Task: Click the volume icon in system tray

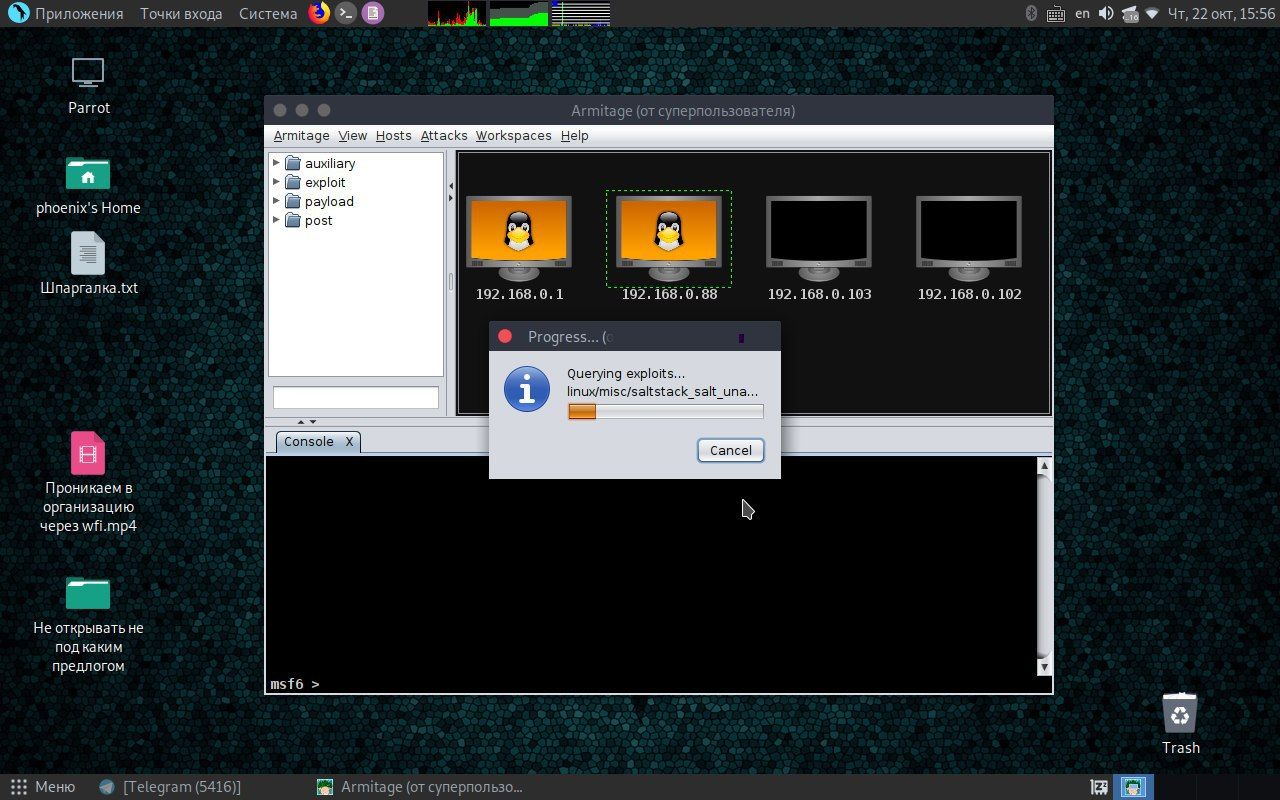Action: click(x=1106, y=13)
